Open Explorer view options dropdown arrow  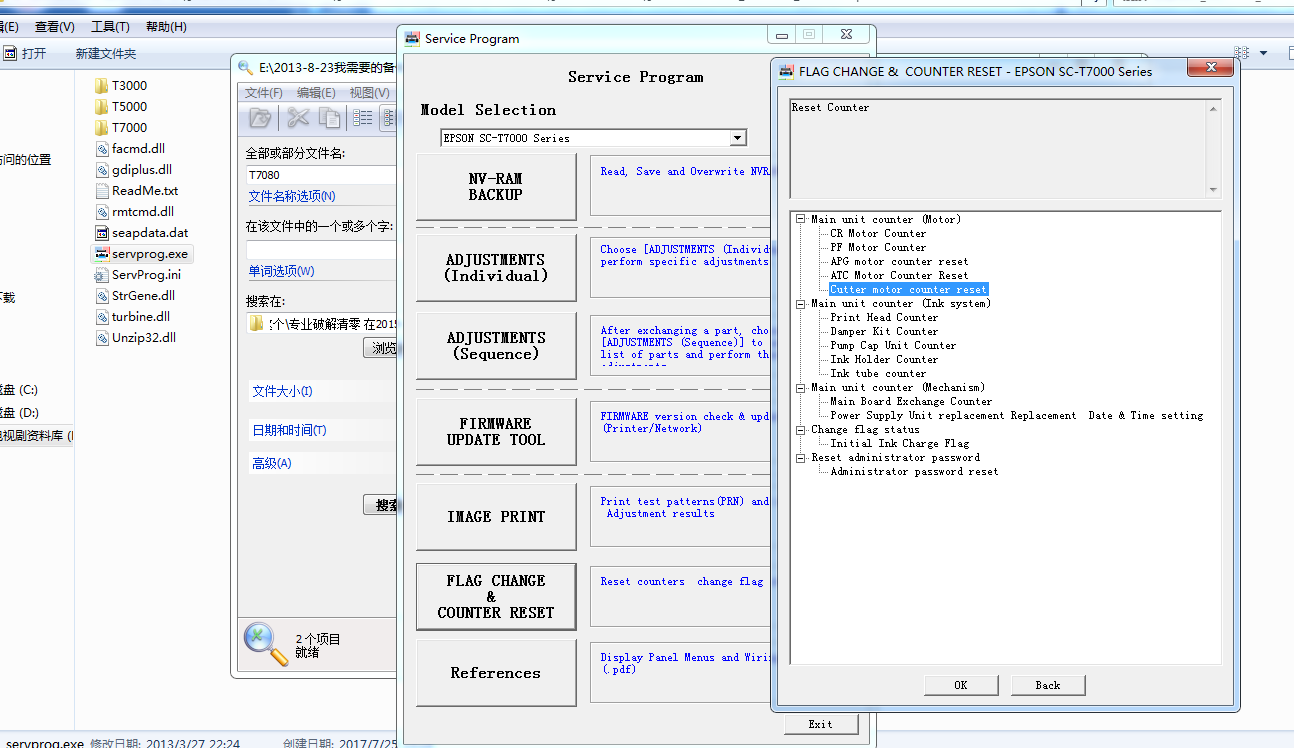pyautogui.click(x=1264, y=53)
